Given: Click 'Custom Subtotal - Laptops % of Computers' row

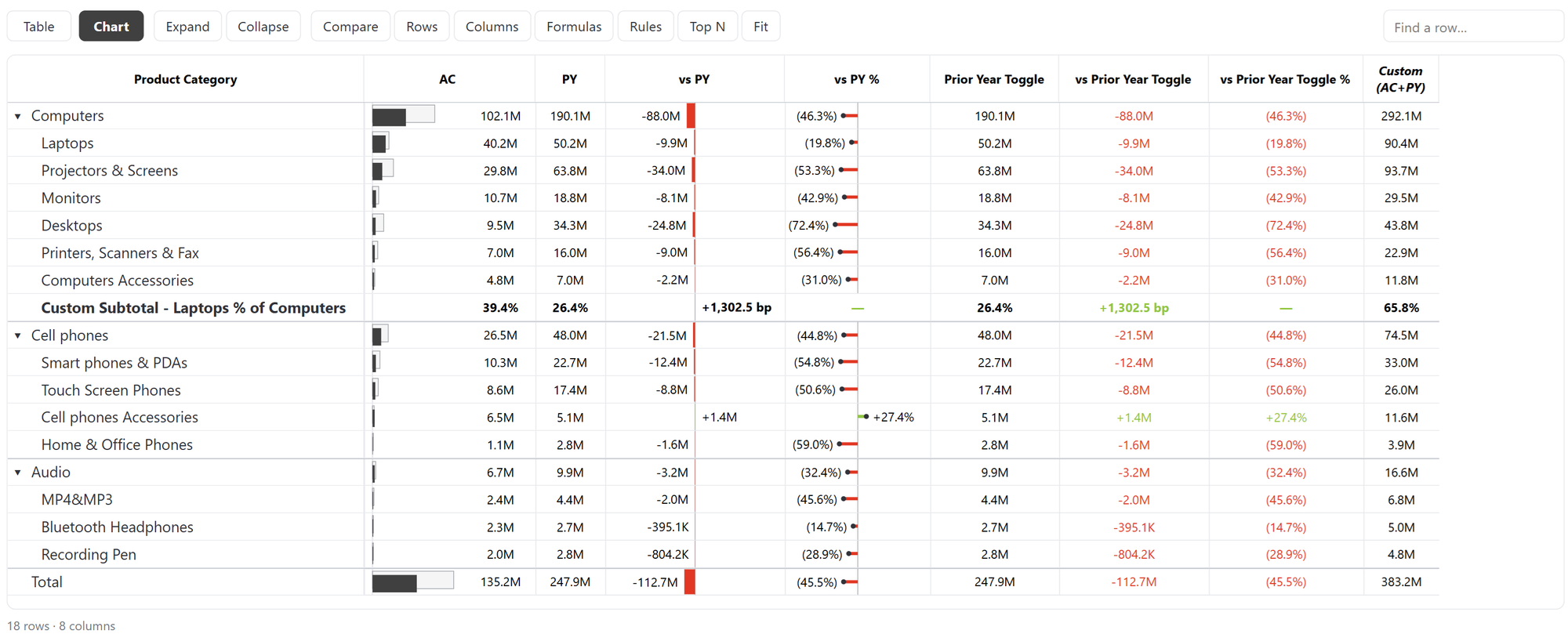Looking at the screenshot, I should [x=194, y=308].
